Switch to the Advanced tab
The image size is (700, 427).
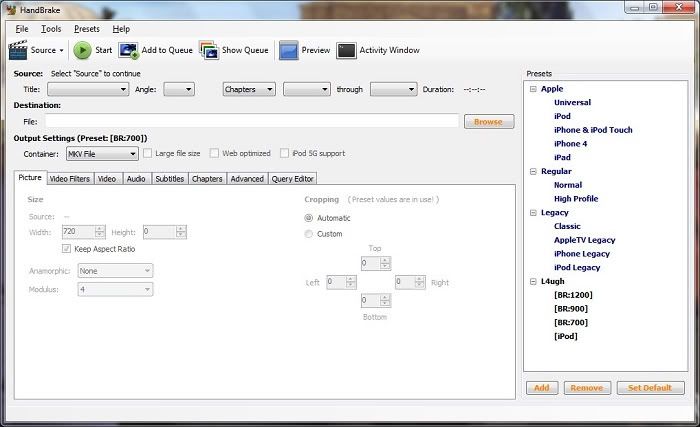pyautogui.click(x=247, y=179)
